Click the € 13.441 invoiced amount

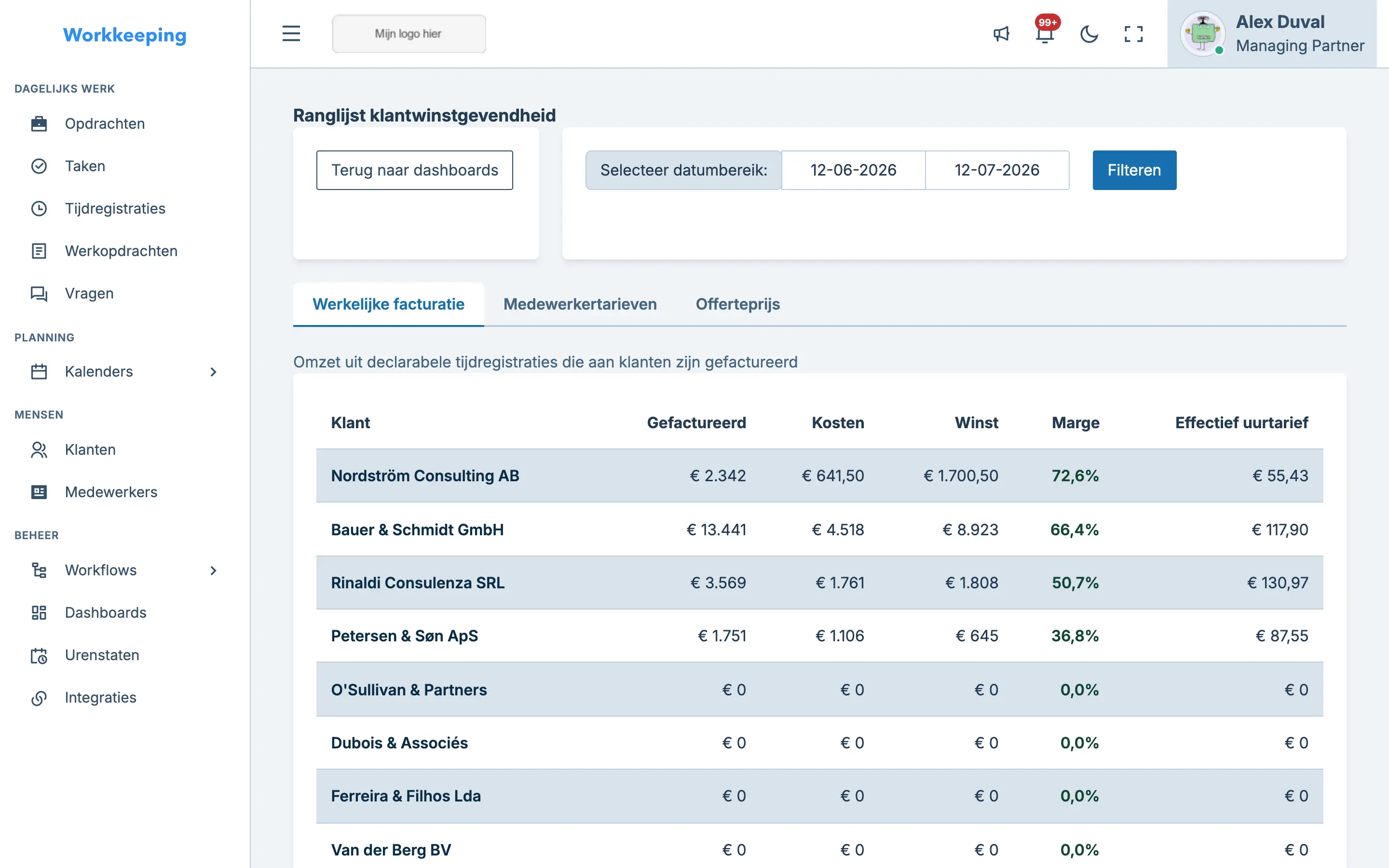click(716, 529)
